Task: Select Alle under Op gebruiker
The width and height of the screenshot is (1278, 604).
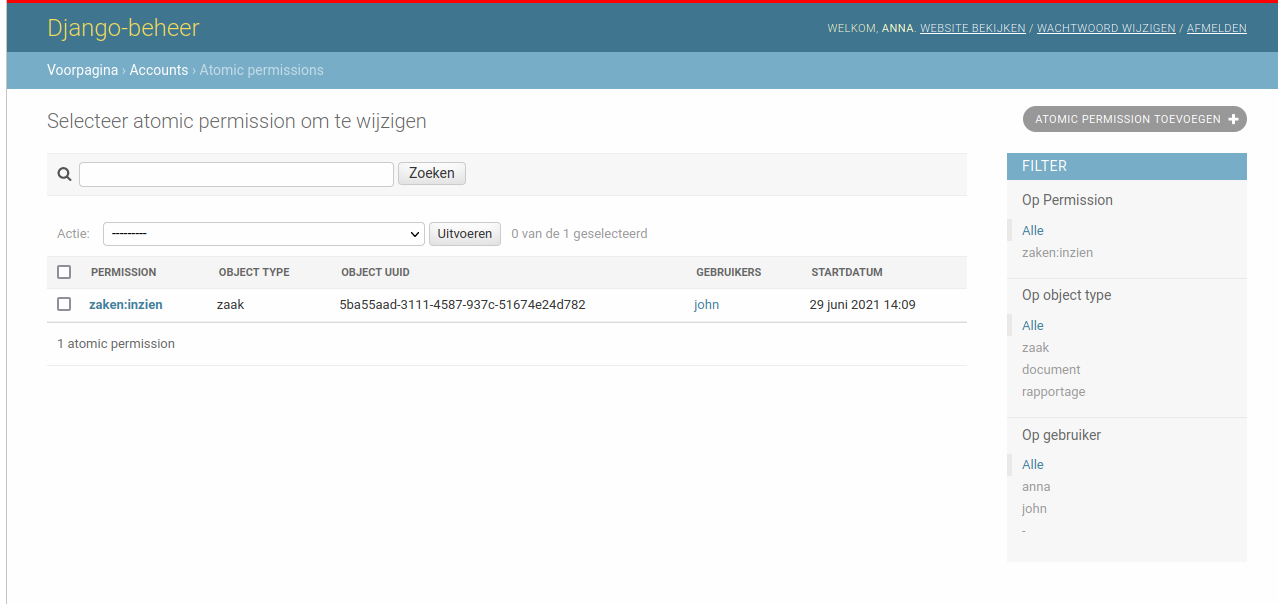Action: 1033,465
